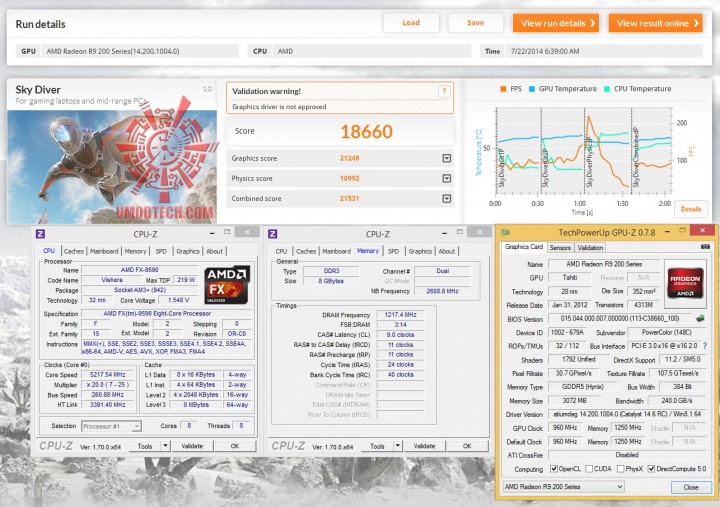This screenshot has width=720, height=507.
Task: Open Tools dropdown arrow in CPU tab window
Action: 165,445
